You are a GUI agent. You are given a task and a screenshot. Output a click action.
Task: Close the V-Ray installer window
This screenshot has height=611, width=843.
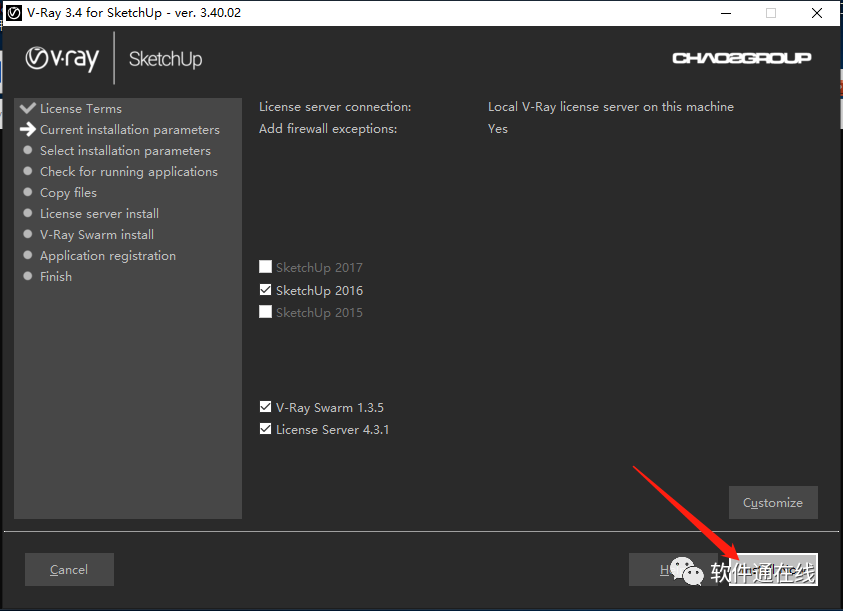[817, 13]
